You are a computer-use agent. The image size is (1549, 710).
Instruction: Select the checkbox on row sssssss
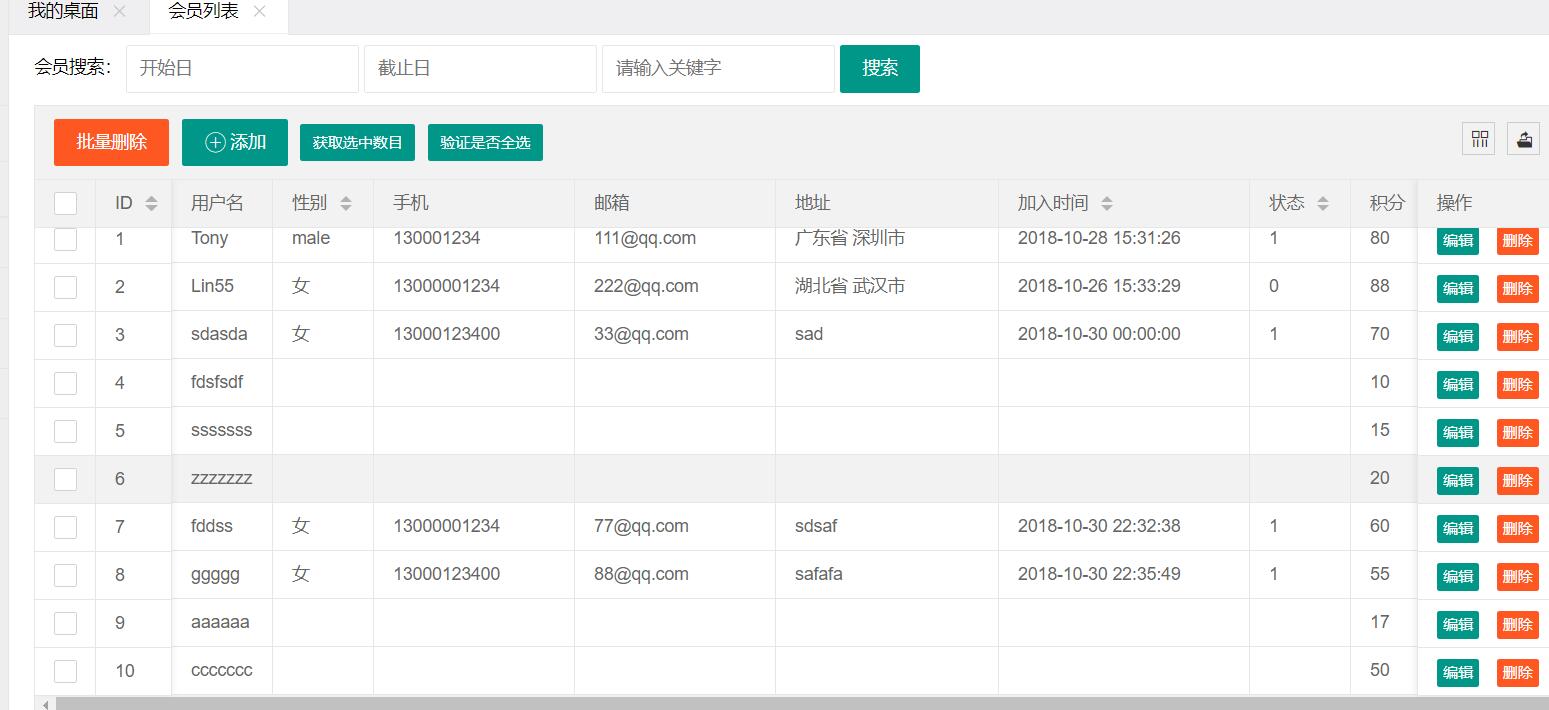(65, 430)
